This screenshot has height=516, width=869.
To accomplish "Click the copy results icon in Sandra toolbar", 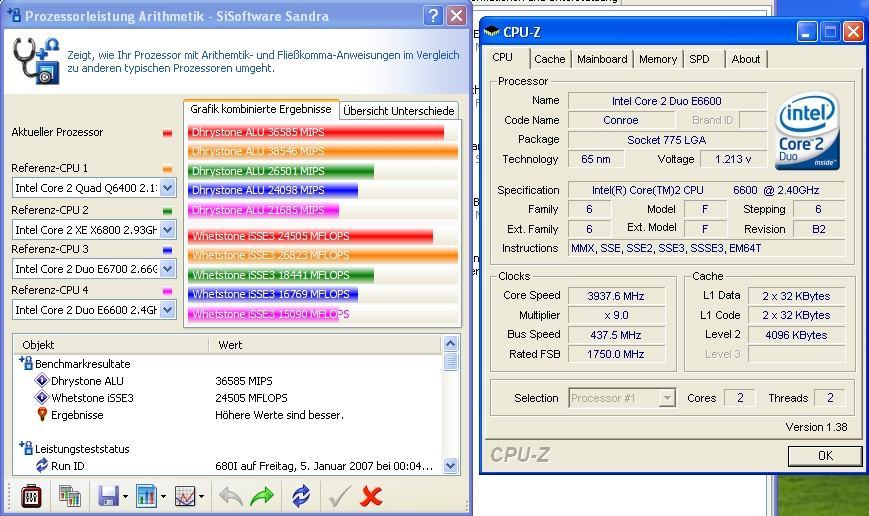I will click(70, 496).
